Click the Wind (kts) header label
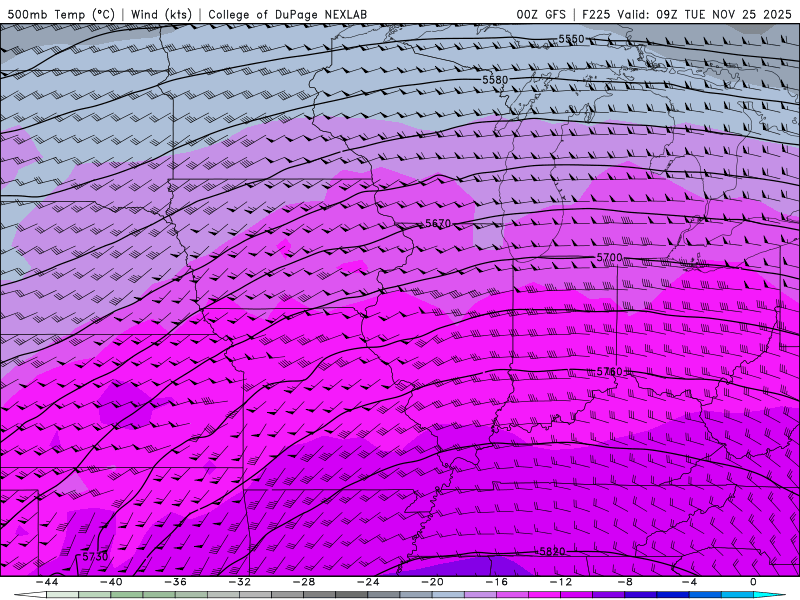800x600 pixels. [x=161, y=14]
